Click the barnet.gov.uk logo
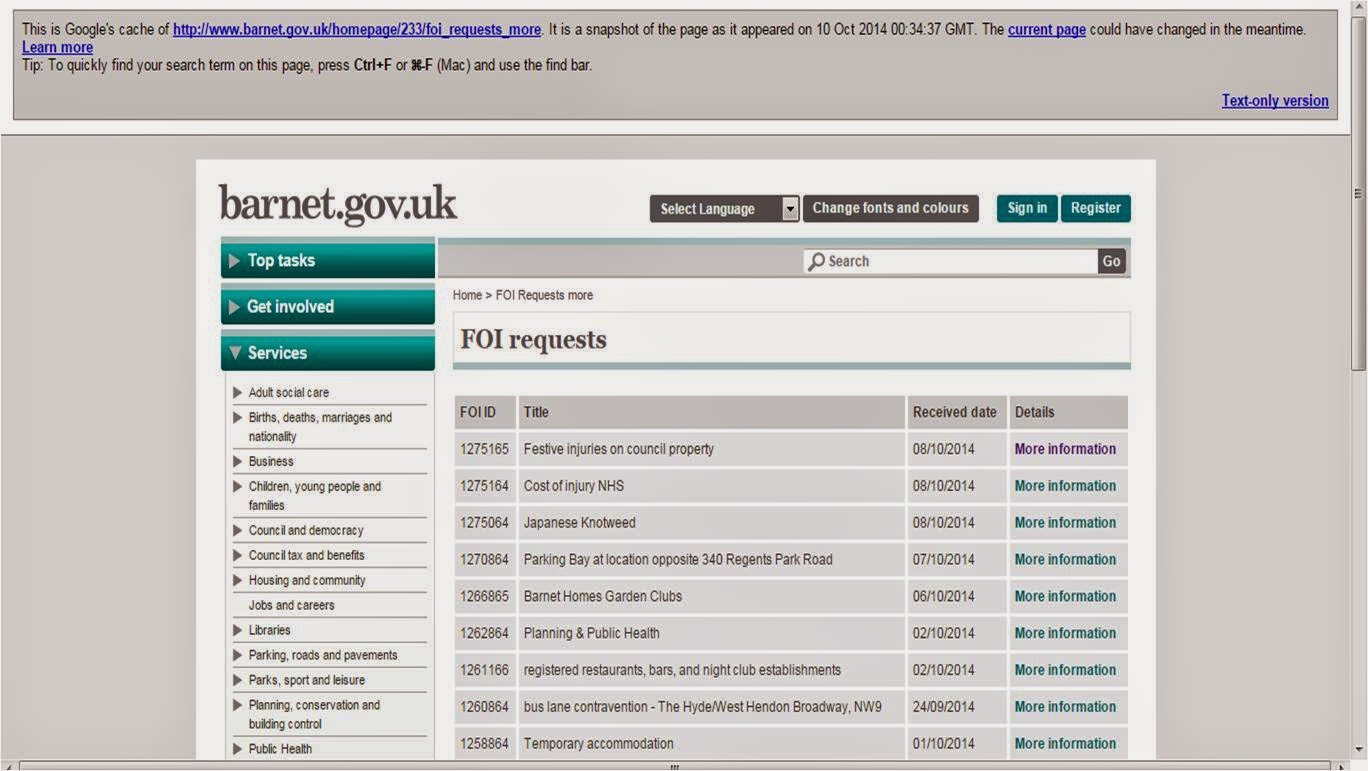 point(338,204)
